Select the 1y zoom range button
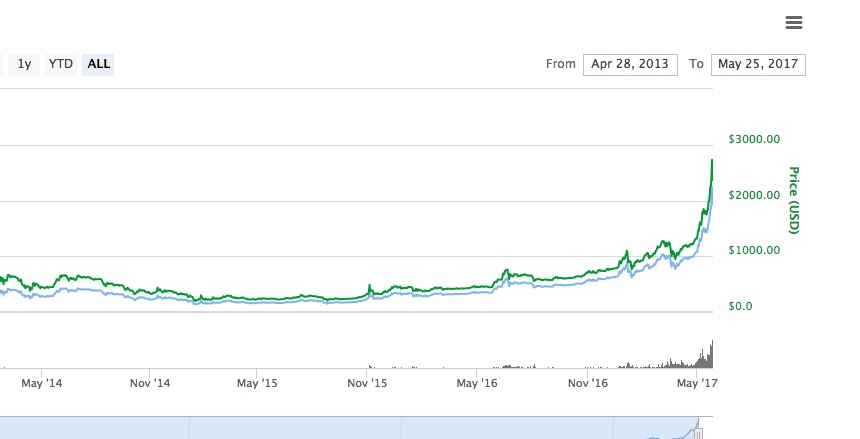The height and width of the screenshot is (439, 860). click(25, 64)
